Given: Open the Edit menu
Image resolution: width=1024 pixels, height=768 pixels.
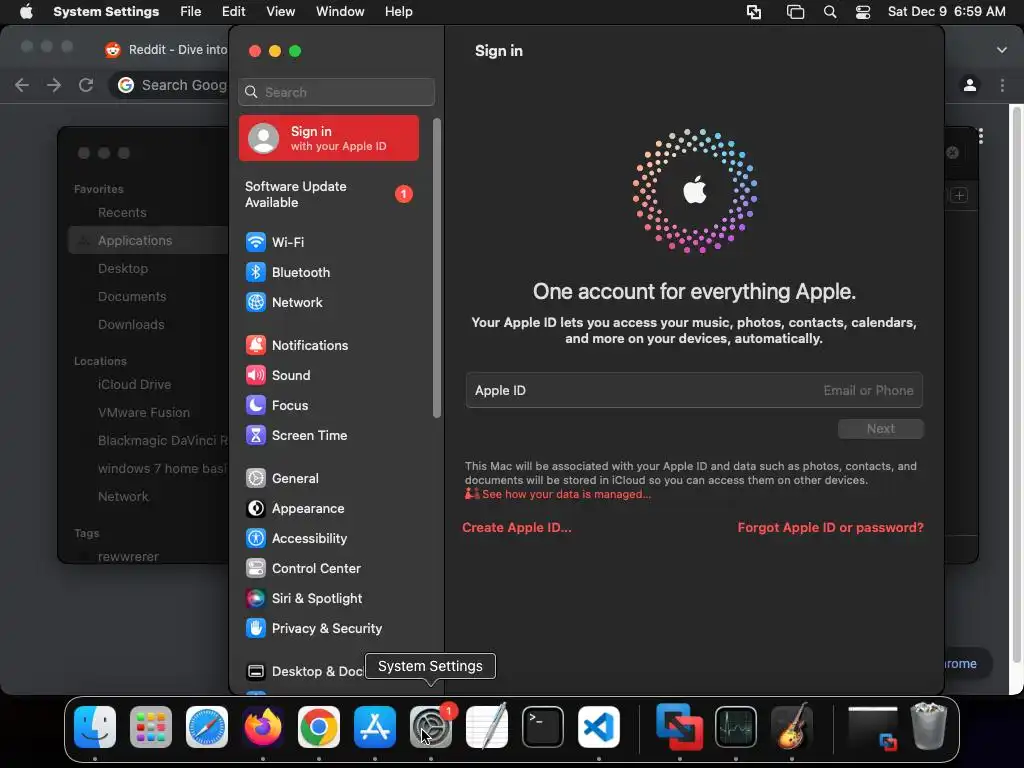Looking at the screenshot, I should coord(233,12).
